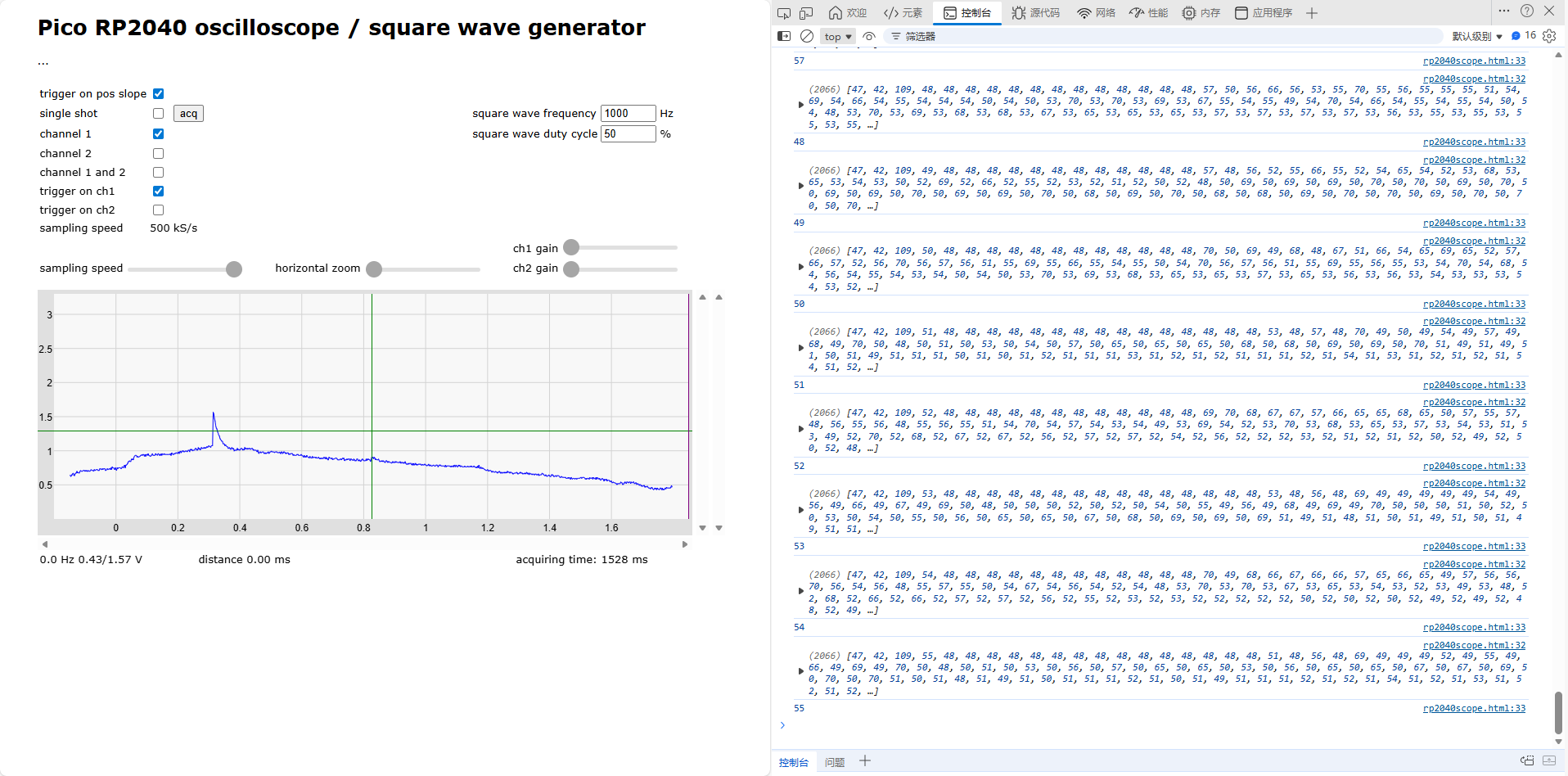
Task: Expand array starting 47, 42, 109, 48
Action: pos(801,105)
